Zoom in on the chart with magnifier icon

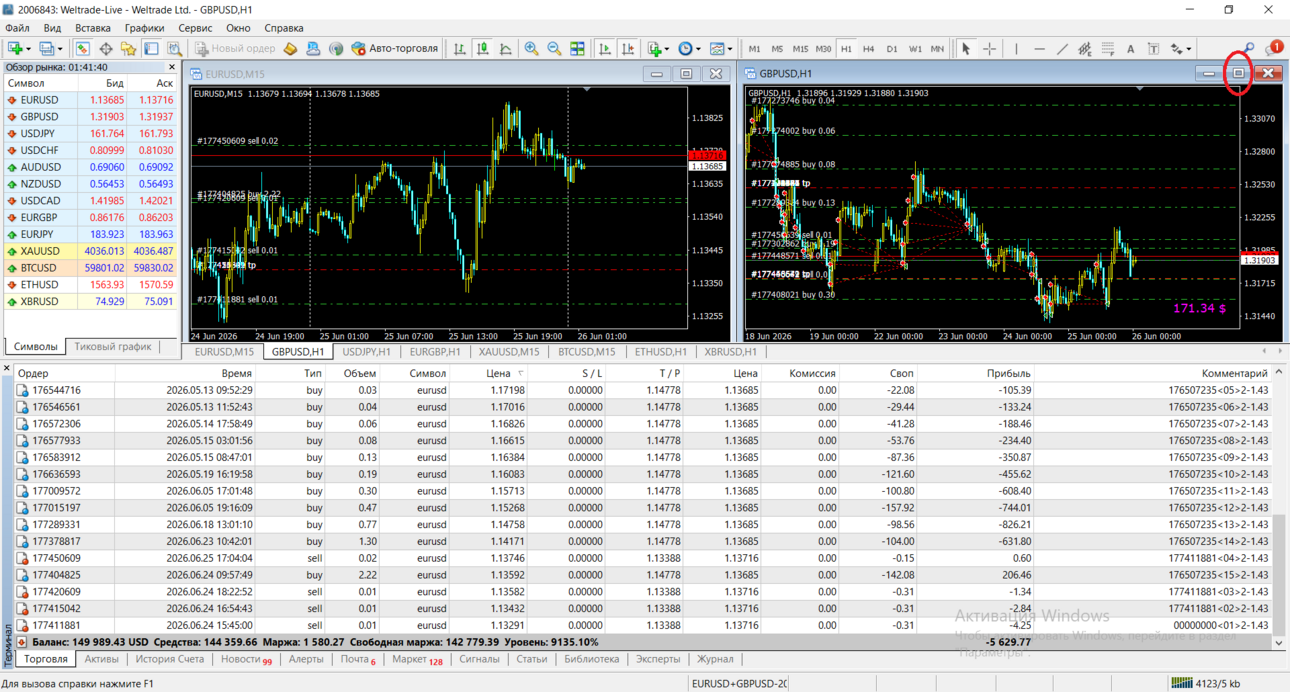(531, 48)
